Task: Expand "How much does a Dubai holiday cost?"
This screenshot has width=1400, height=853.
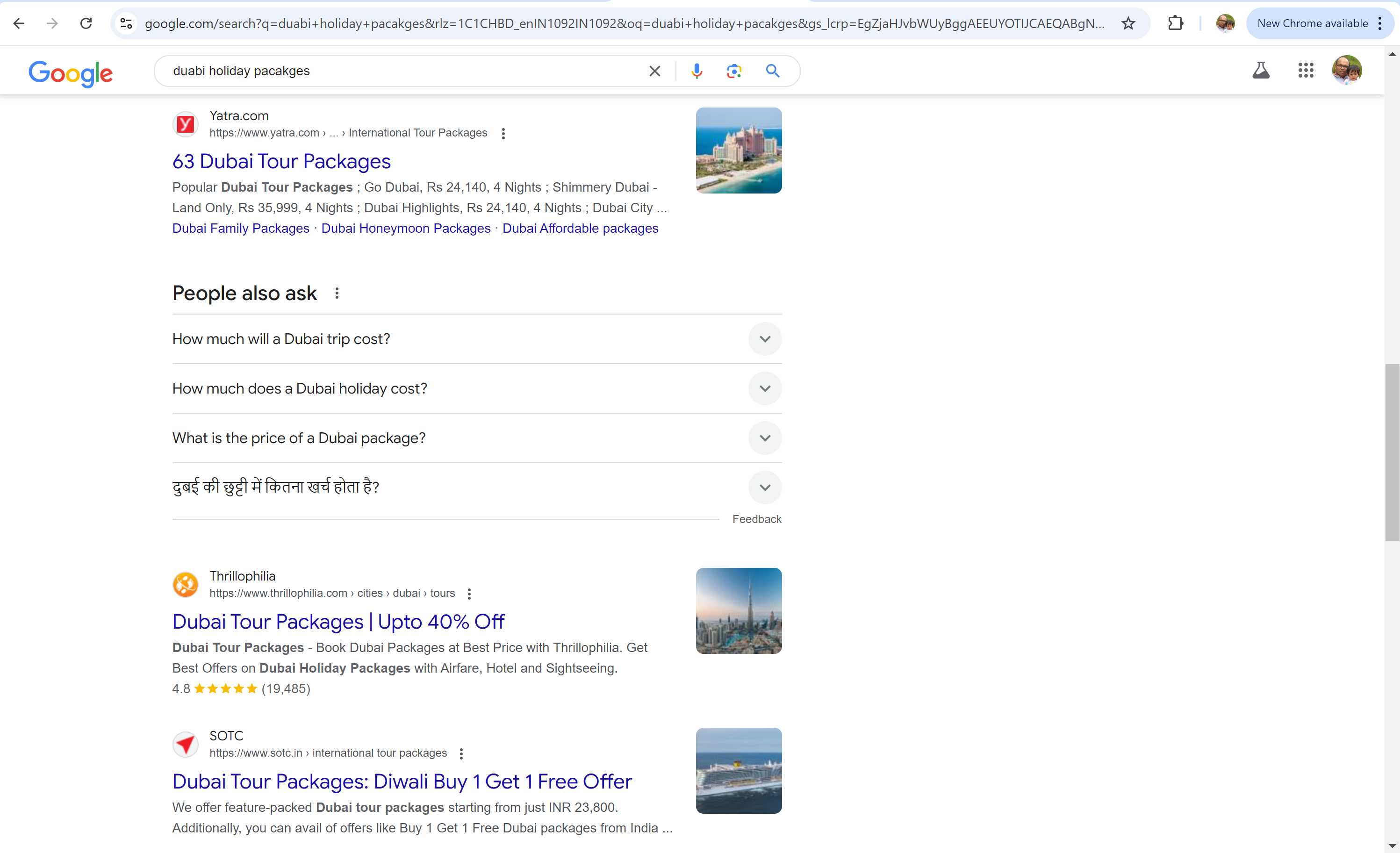Action: tap(765, 389)
